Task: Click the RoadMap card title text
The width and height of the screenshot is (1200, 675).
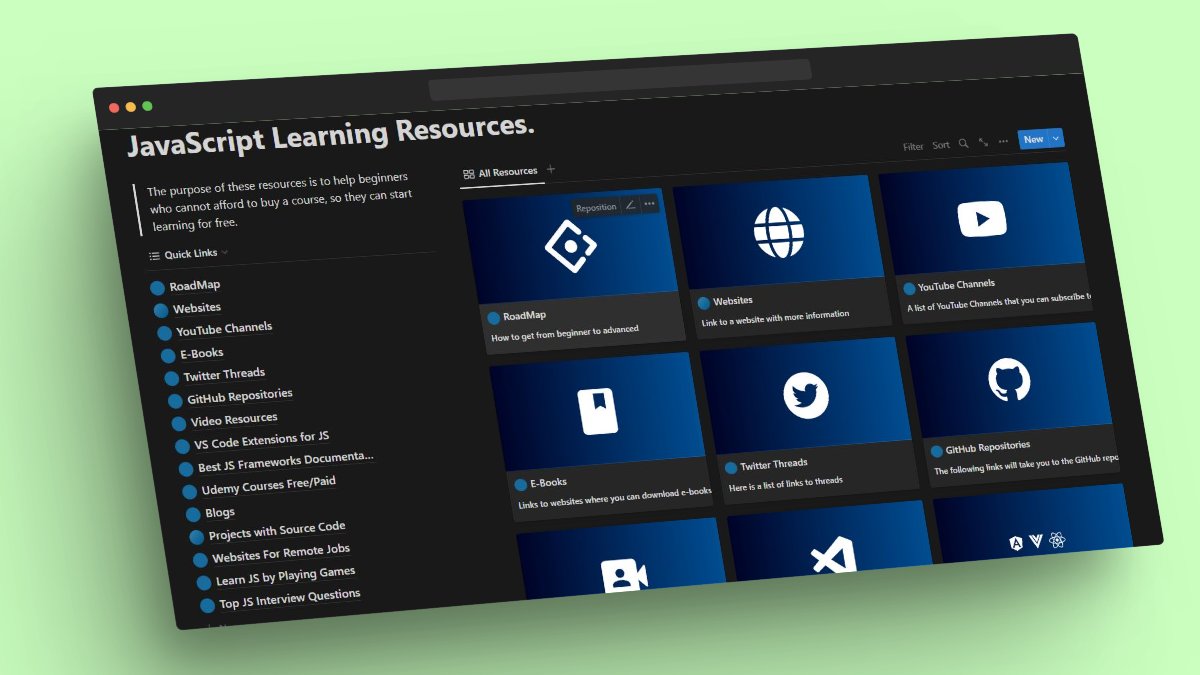Action: click(x=524, y=316)
